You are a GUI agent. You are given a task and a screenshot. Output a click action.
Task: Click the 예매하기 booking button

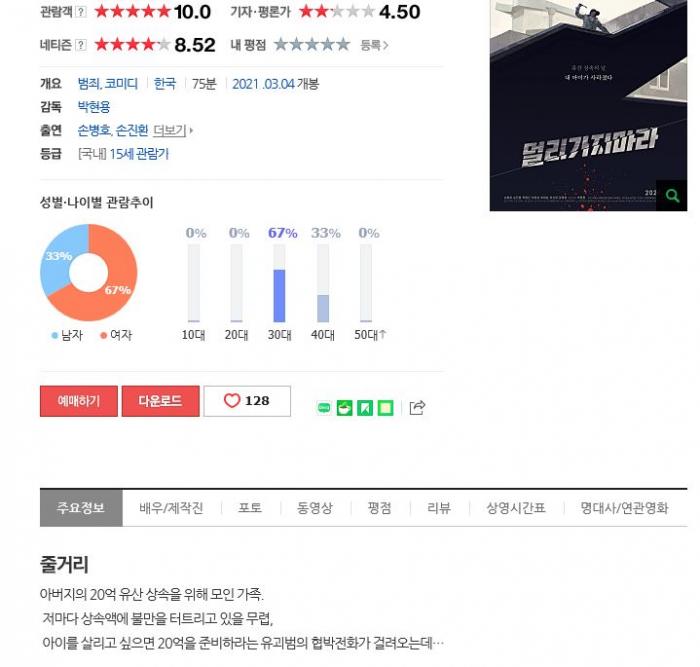(x=79, y=401)
